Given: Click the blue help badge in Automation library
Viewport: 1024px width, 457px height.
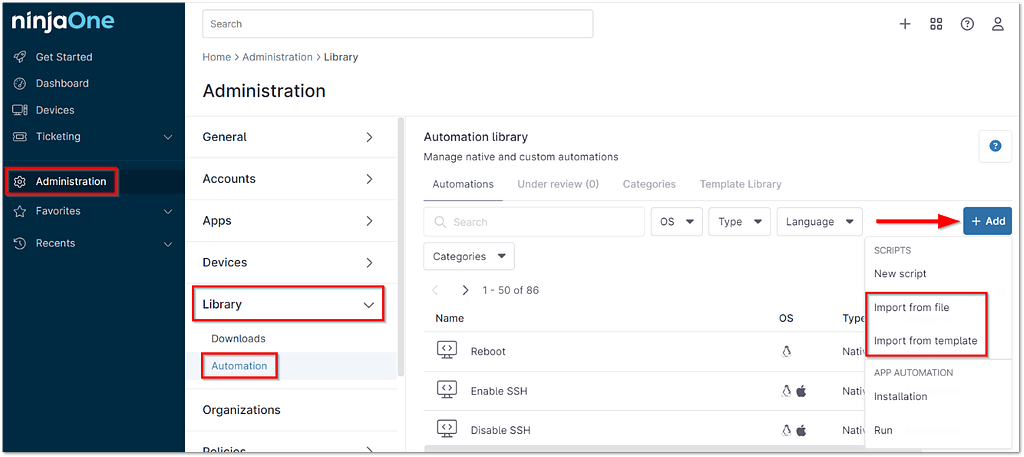Looking at the screenshot, I should pyautogui.click(x=995, y=146).
